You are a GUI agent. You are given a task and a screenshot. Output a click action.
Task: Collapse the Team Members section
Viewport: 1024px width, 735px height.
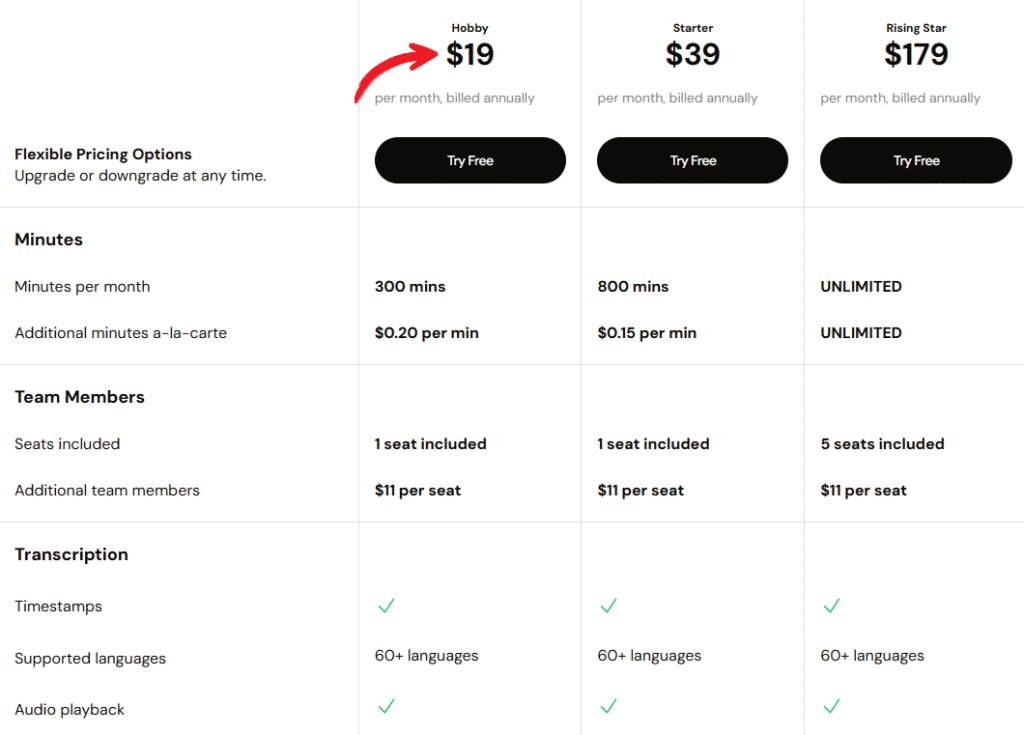(x=79, y=396)
